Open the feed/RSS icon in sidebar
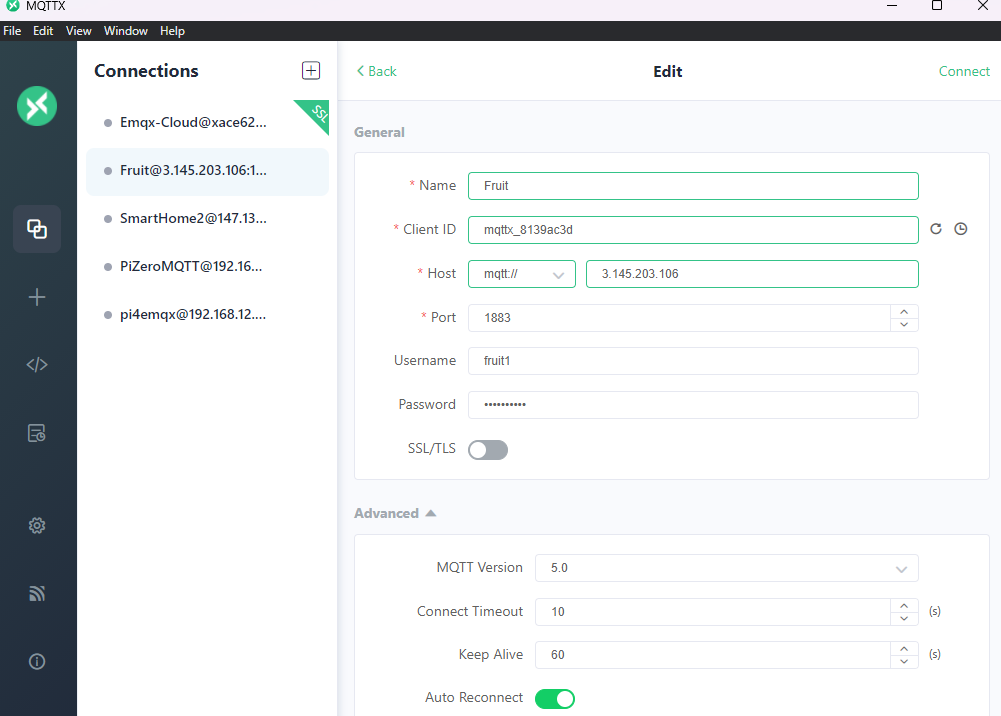 click(x=37, y=593)
